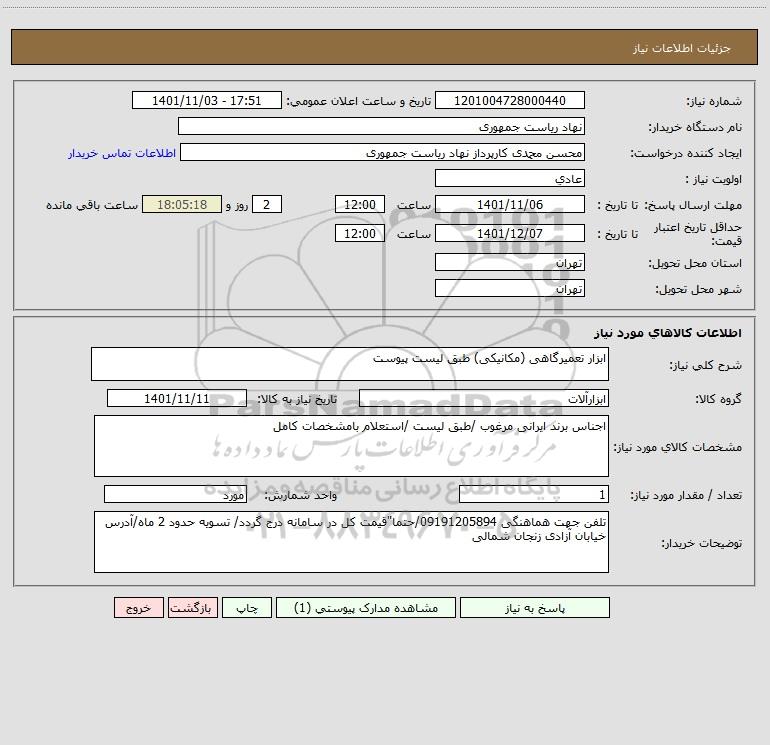This screenshot has height=745, width=770.
Task: Click label 'توضیحات خریدار:'
Action: (701, 543)
